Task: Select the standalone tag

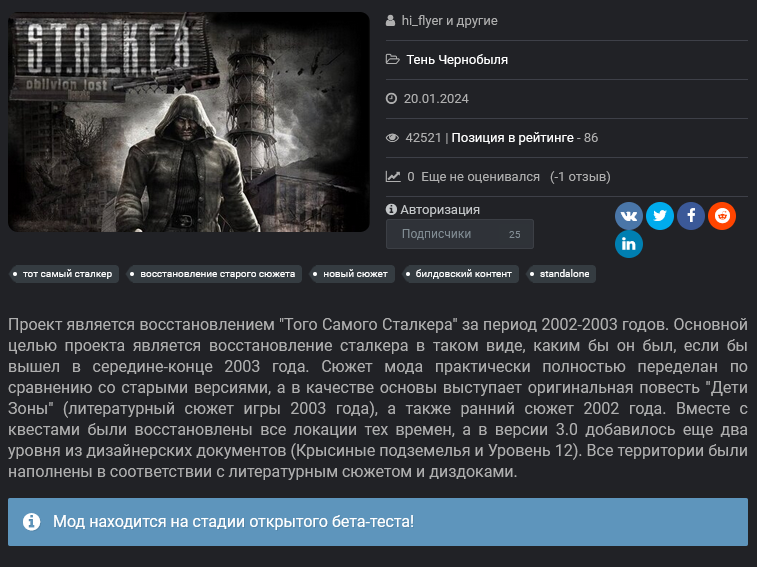Action: [x=561, y=274]
